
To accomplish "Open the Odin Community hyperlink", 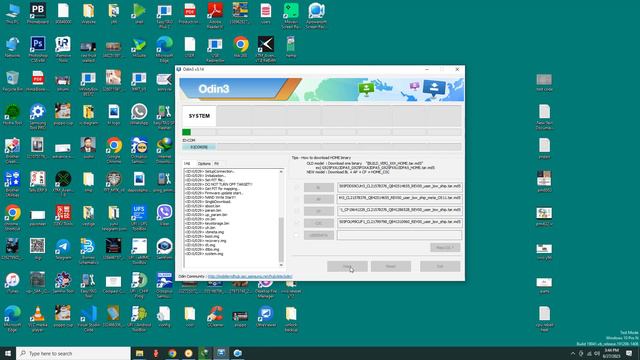I will pos(250,277).
